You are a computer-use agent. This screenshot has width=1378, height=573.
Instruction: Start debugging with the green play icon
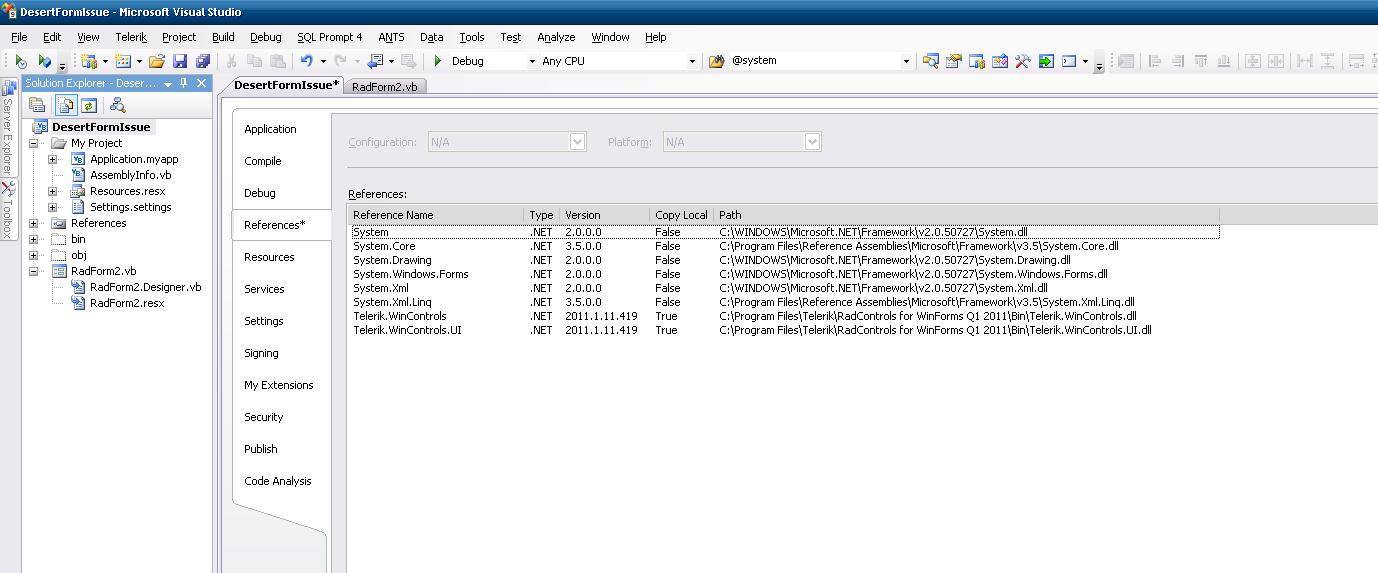coord(438,61)
